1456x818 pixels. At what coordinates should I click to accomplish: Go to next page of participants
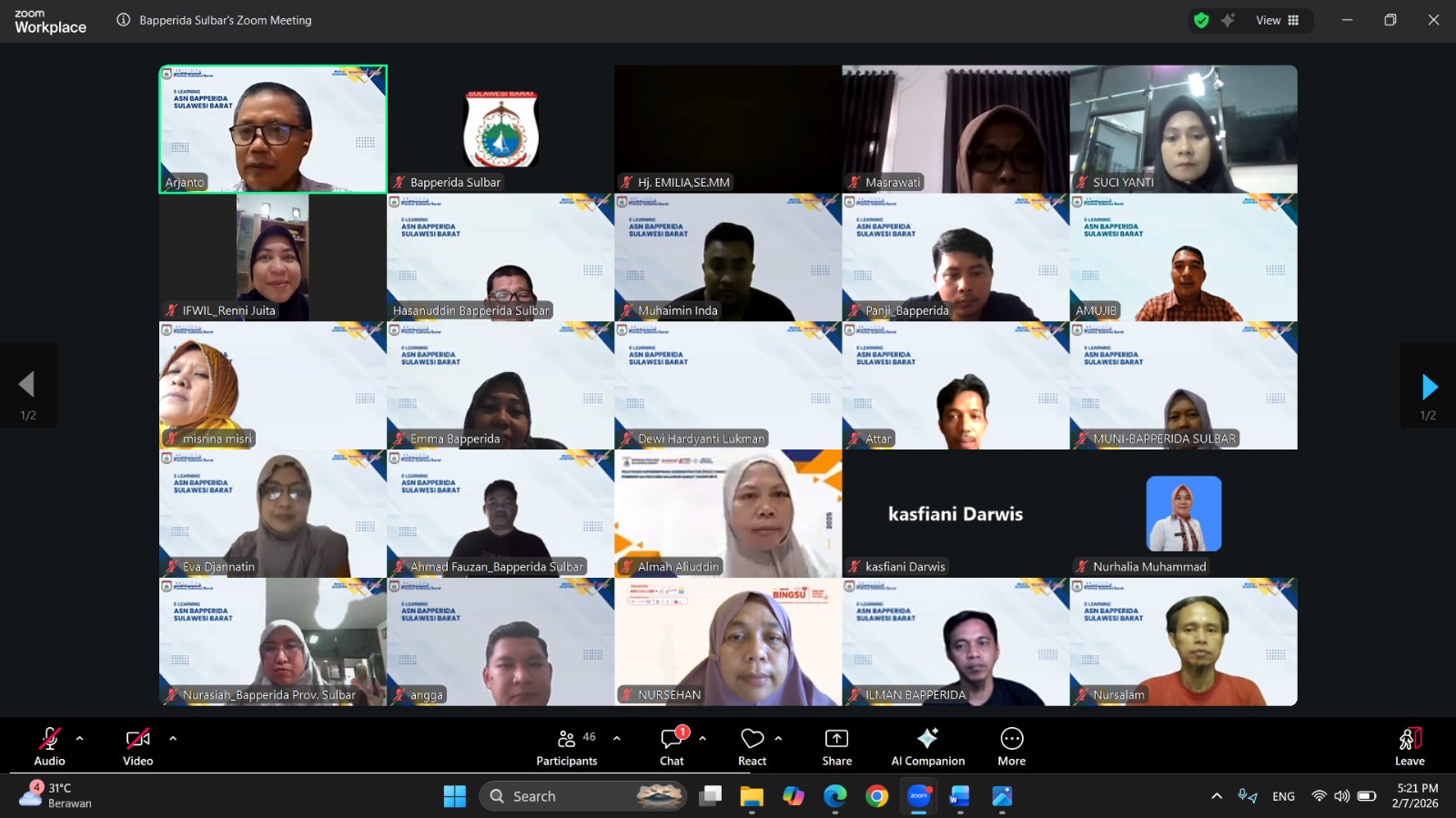pyautogui.click(x=1429, y=387)
